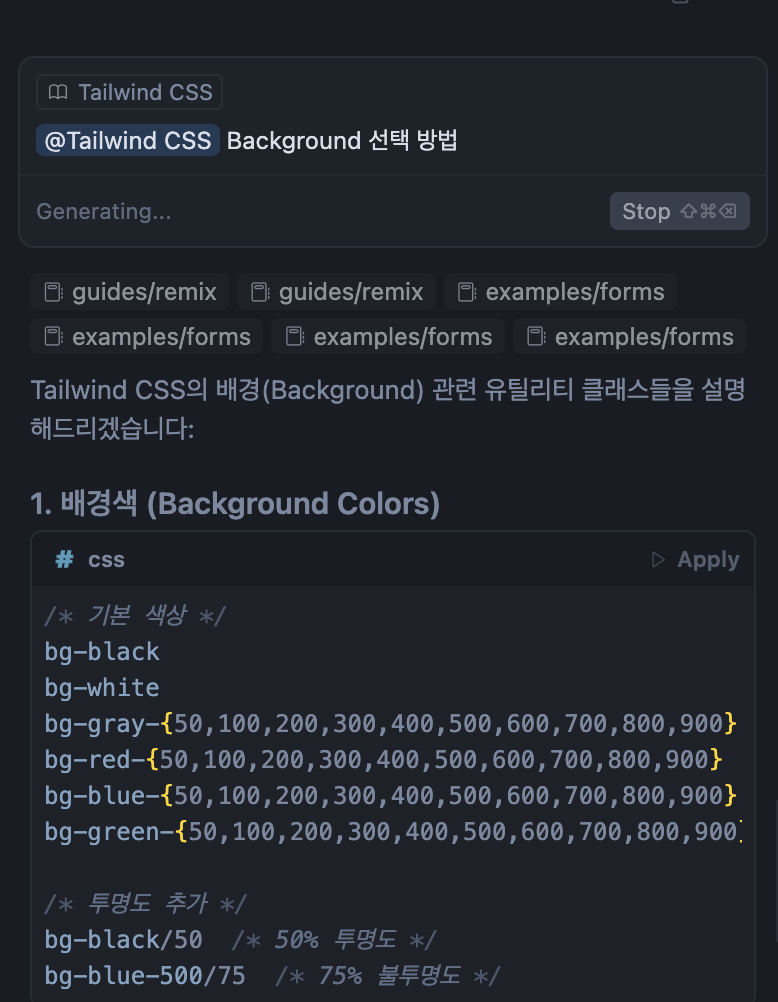This screenshot has height=1002, width=778.
Task: Open the examples/forms chip in the first row
Action: (x=561, y=292)
